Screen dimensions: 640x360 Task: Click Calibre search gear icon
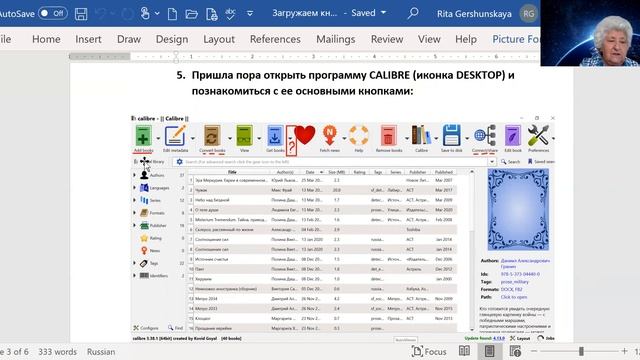tap(179, 162)
